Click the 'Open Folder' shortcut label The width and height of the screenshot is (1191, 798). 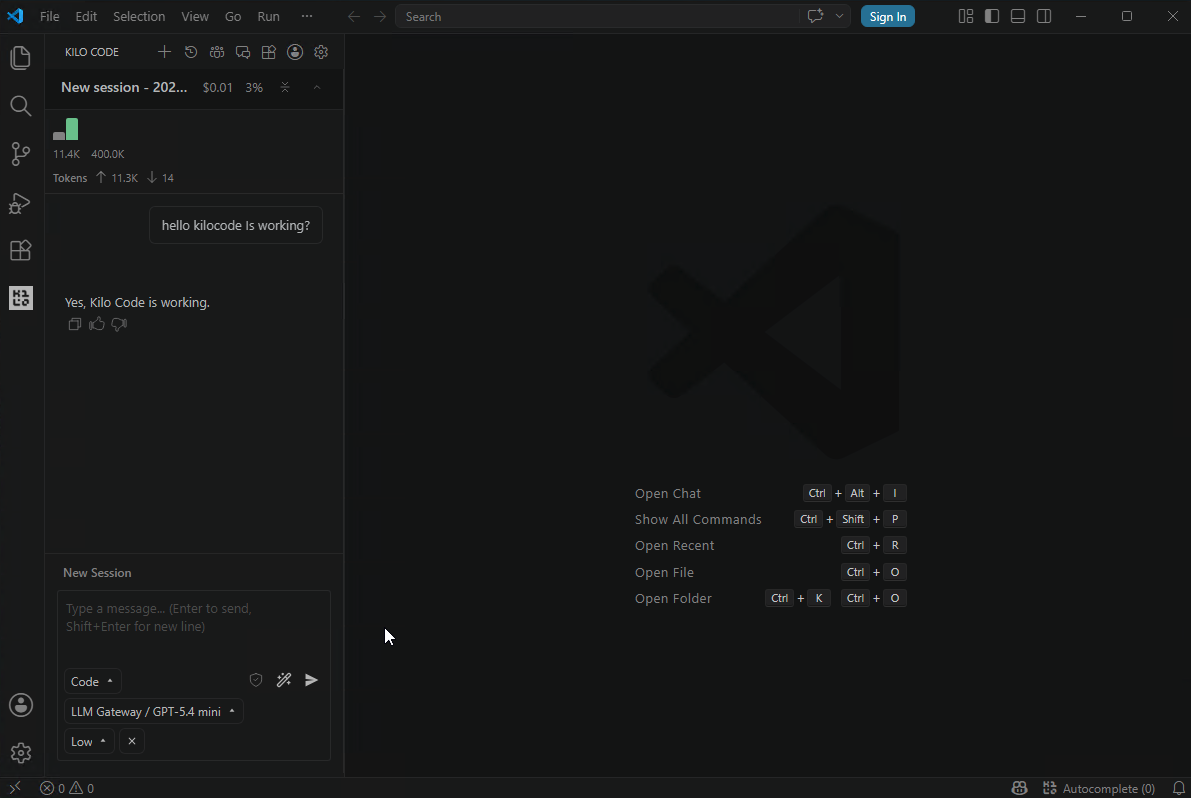coord(673,598)
